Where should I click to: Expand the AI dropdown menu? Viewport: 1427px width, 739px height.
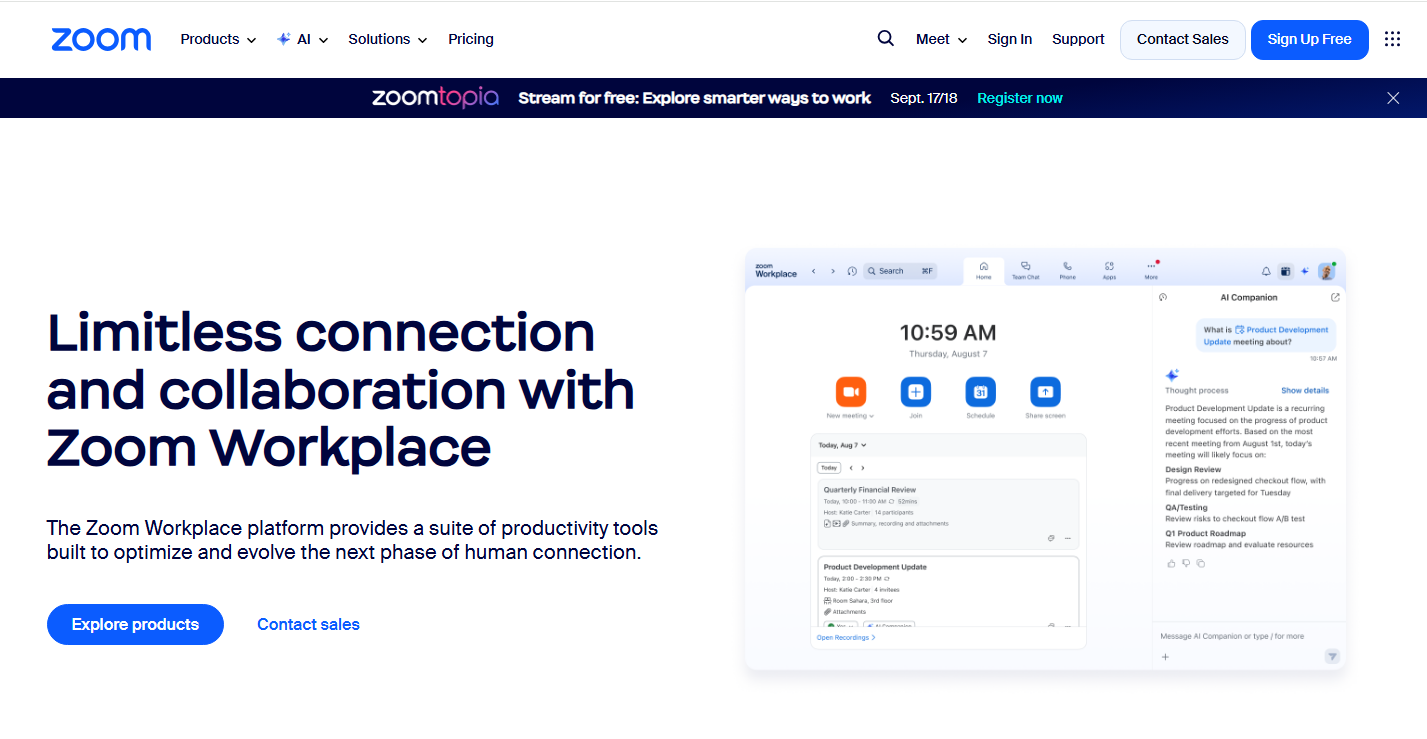[x=303, y=39]
